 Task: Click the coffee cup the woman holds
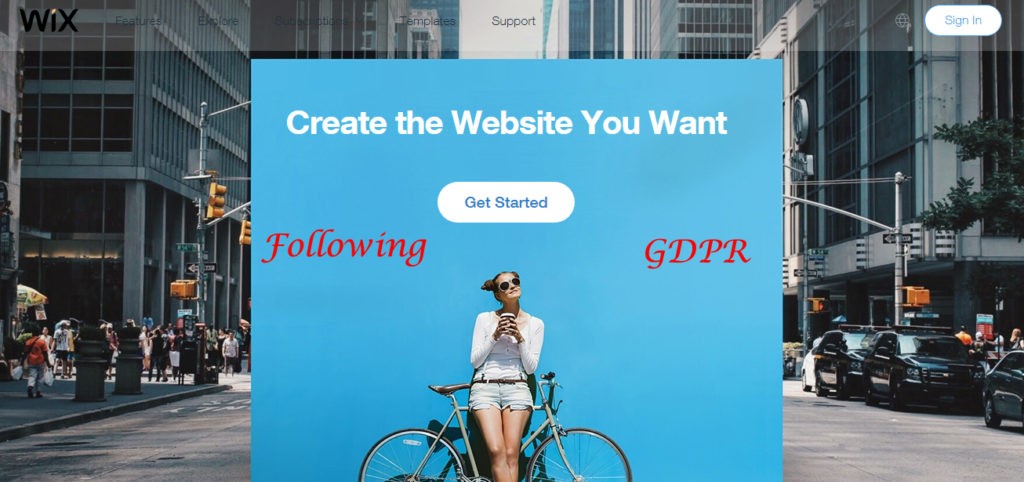coord(507,325)
